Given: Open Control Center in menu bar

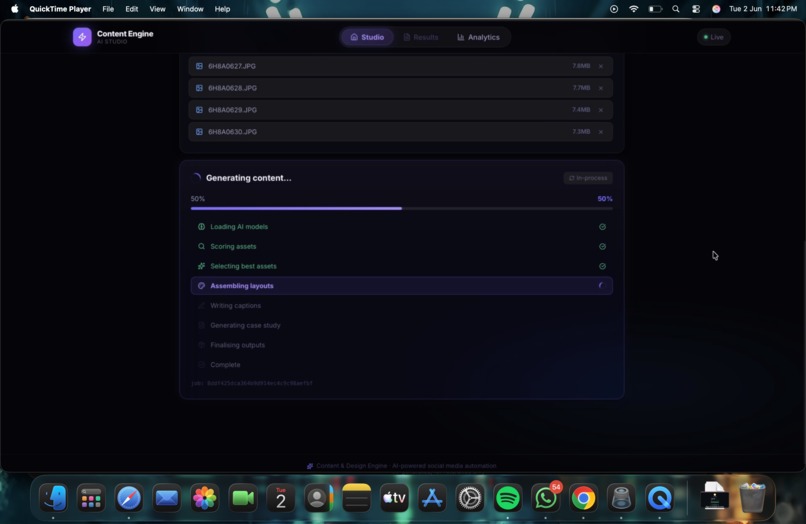Looking at the screenshot, I should (695, 9).
